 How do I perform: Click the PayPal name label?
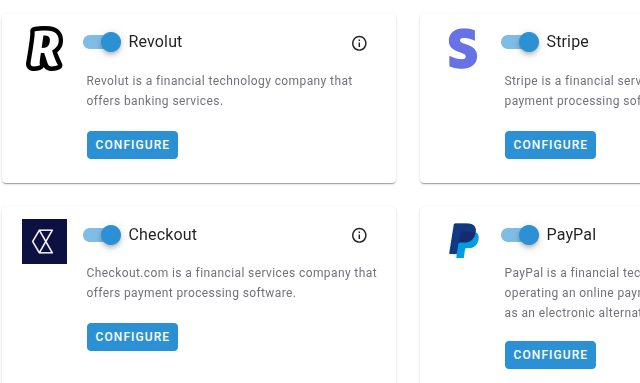[571, 235]
